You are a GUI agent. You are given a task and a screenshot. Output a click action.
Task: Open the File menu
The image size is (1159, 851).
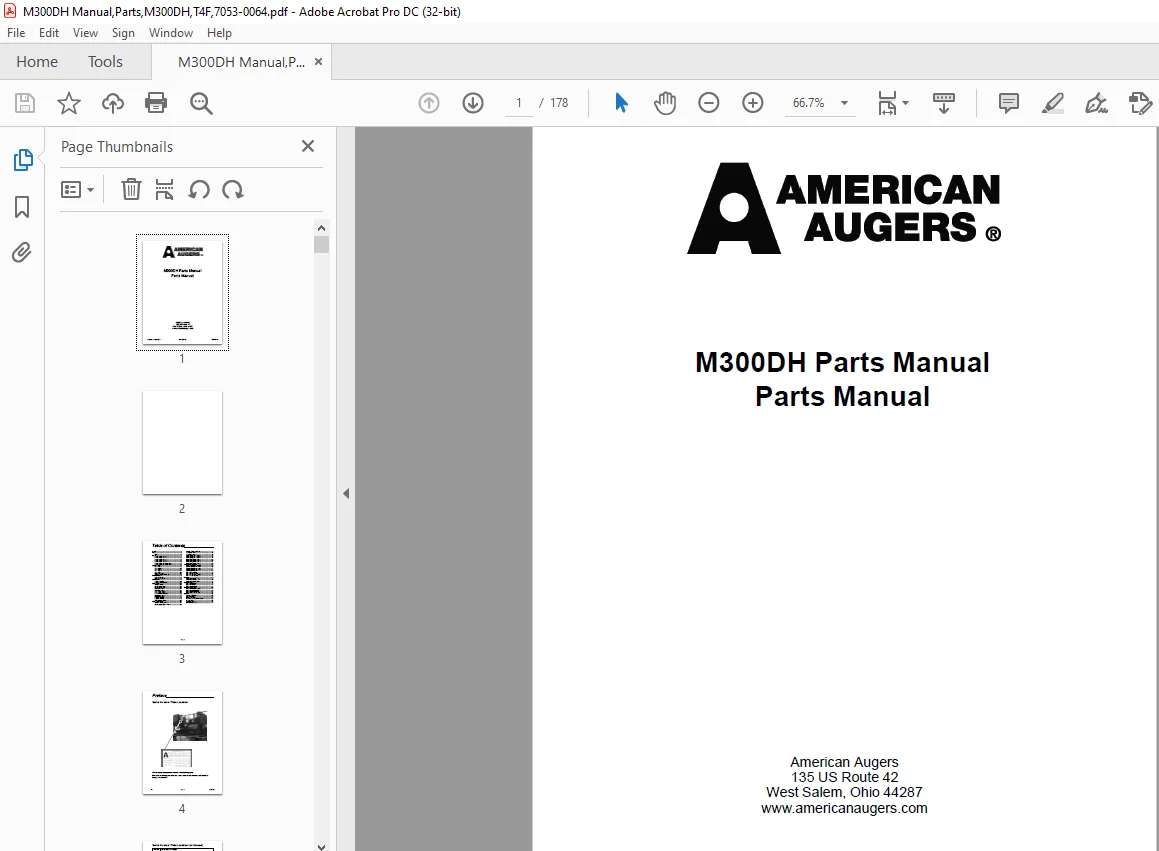point(16,33)
